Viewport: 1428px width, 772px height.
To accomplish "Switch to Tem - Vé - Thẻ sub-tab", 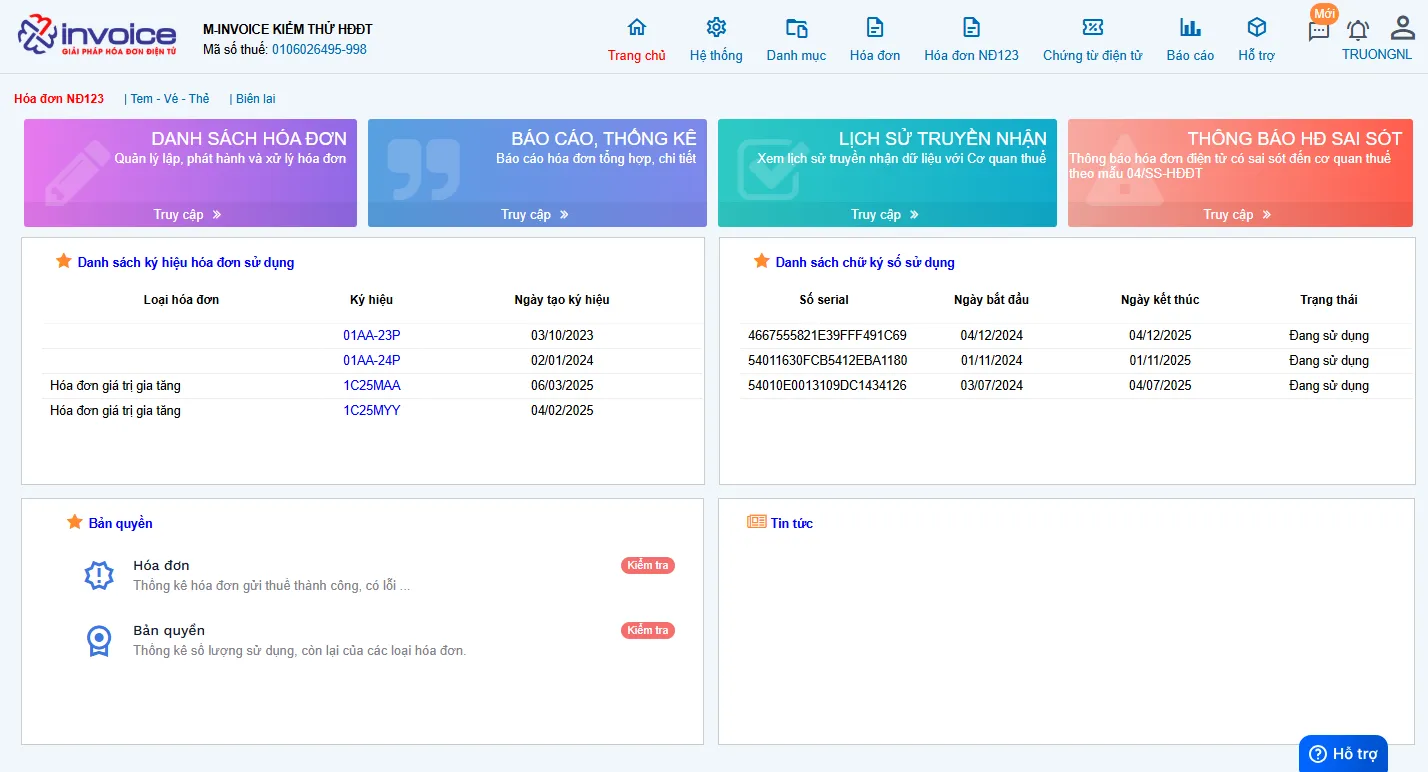I will point(170,99).
